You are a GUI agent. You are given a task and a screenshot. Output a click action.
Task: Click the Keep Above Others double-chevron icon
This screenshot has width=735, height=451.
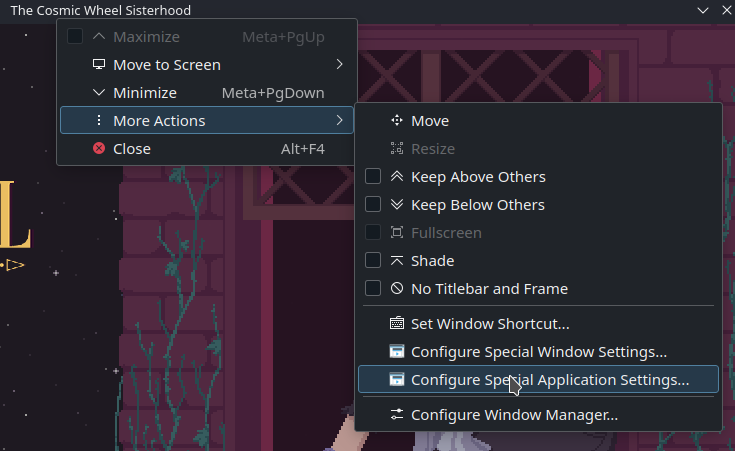pos(397,177)
